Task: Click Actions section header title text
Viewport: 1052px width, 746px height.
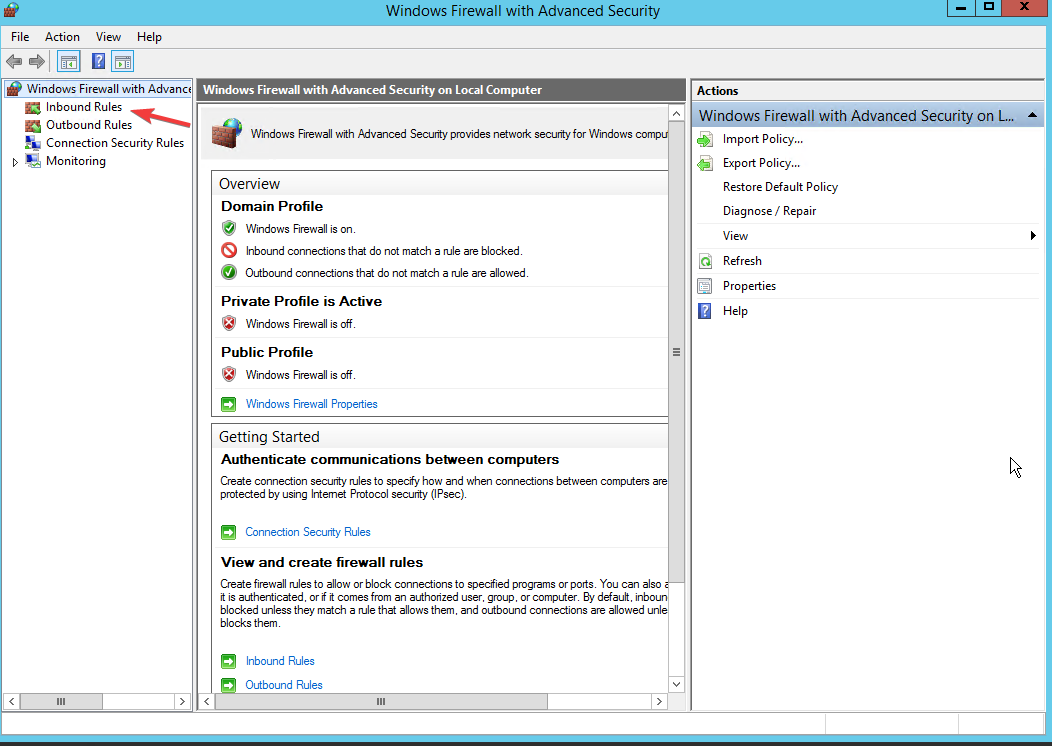Action: pos(856,115)
